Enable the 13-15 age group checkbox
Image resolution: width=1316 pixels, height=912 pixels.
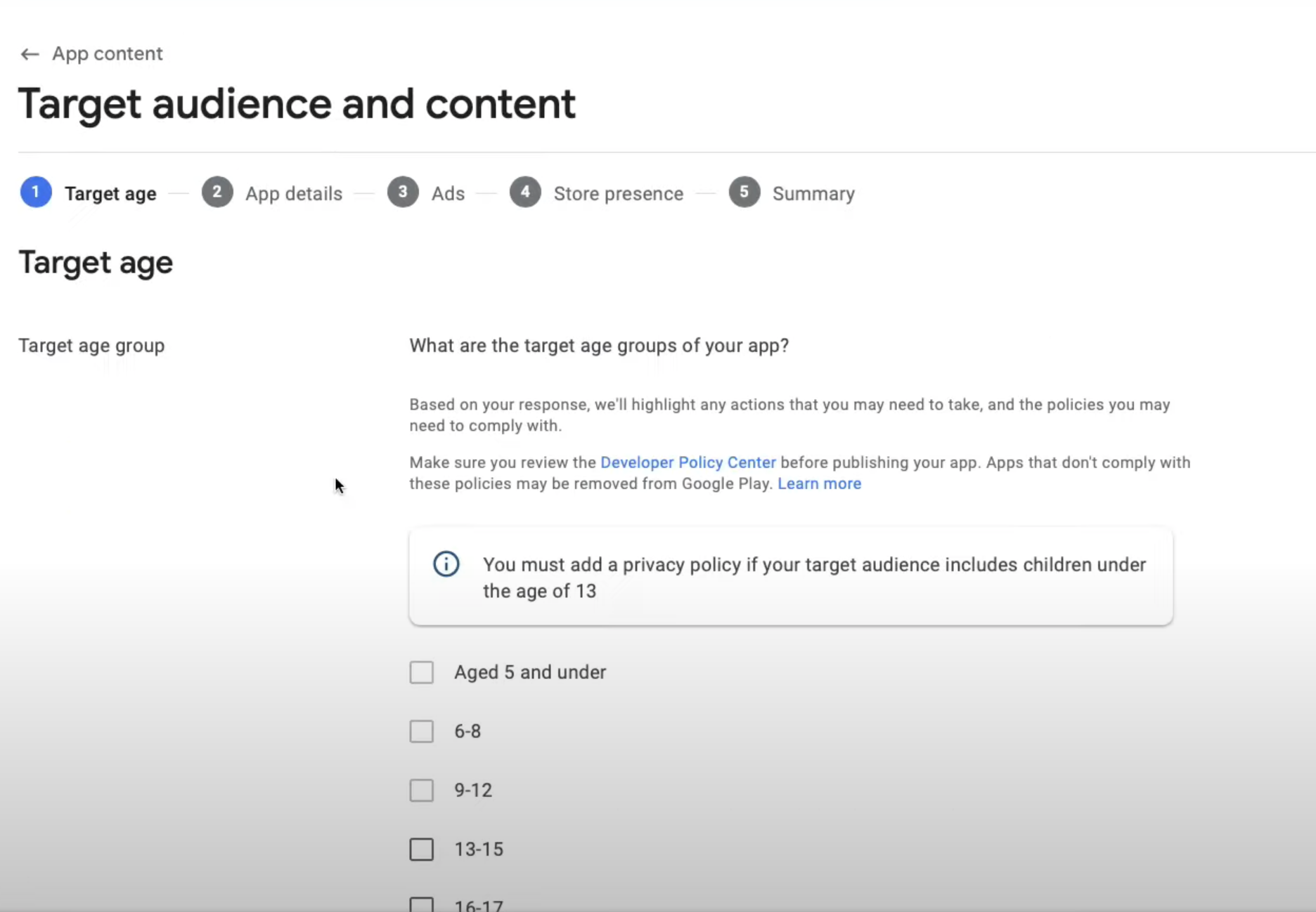click(x=422, y=849)
